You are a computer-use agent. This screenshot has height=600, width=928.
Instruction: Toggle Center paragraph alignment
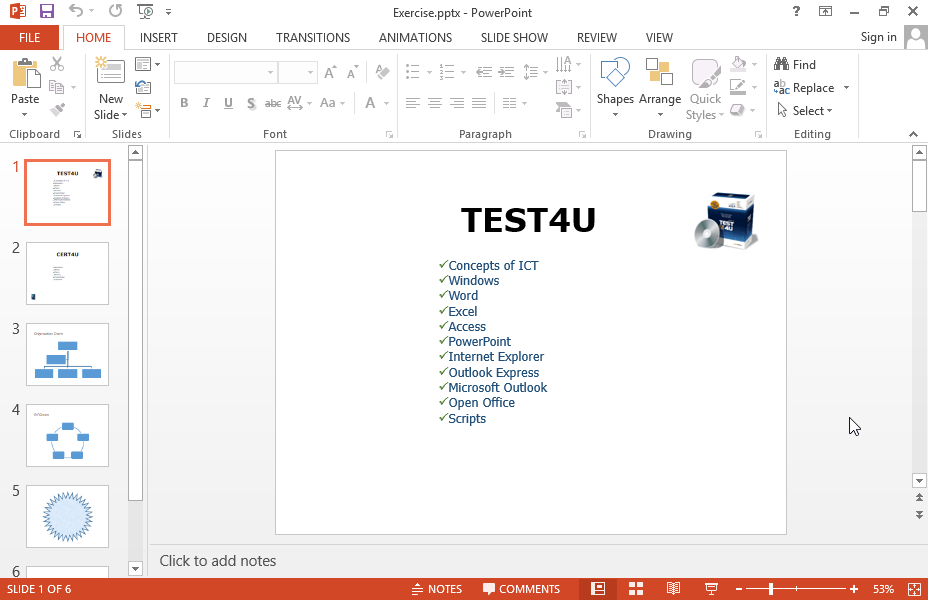pyautogui.click(x=435, y=103)
